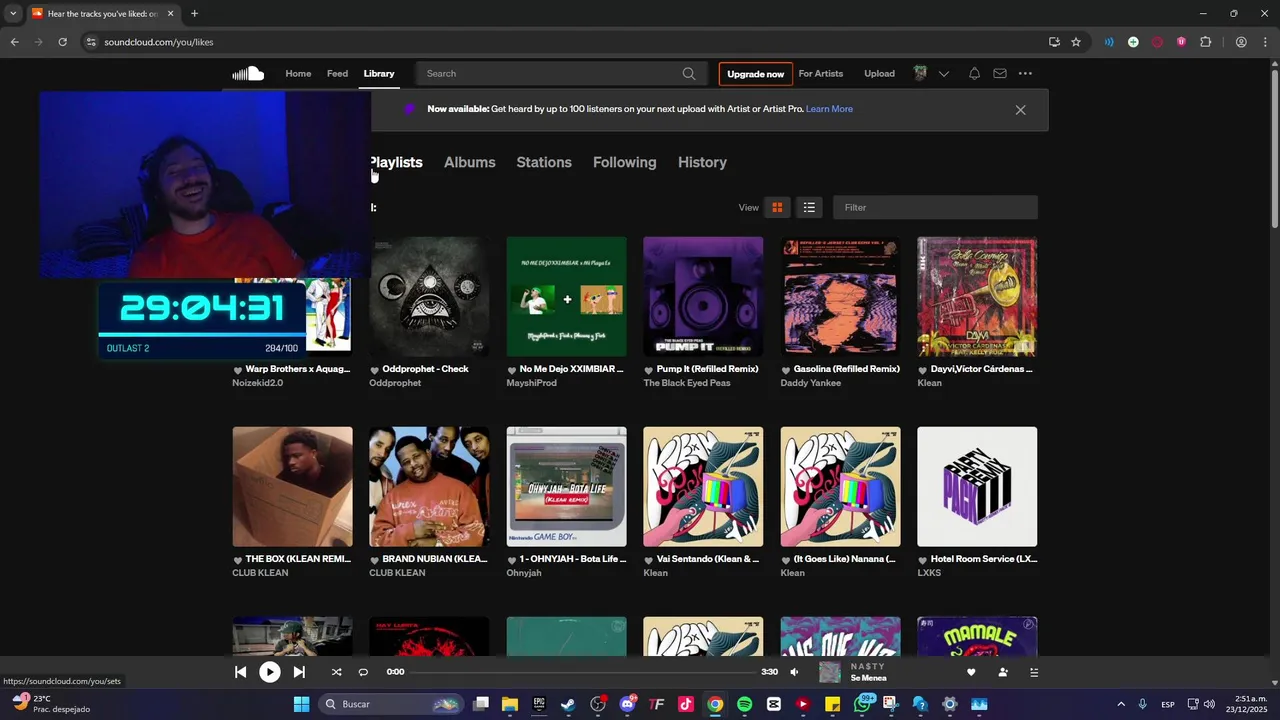Like the playing track Se Menea
This screenshot has height=720, width=1280.
click(x=971, y=672)
